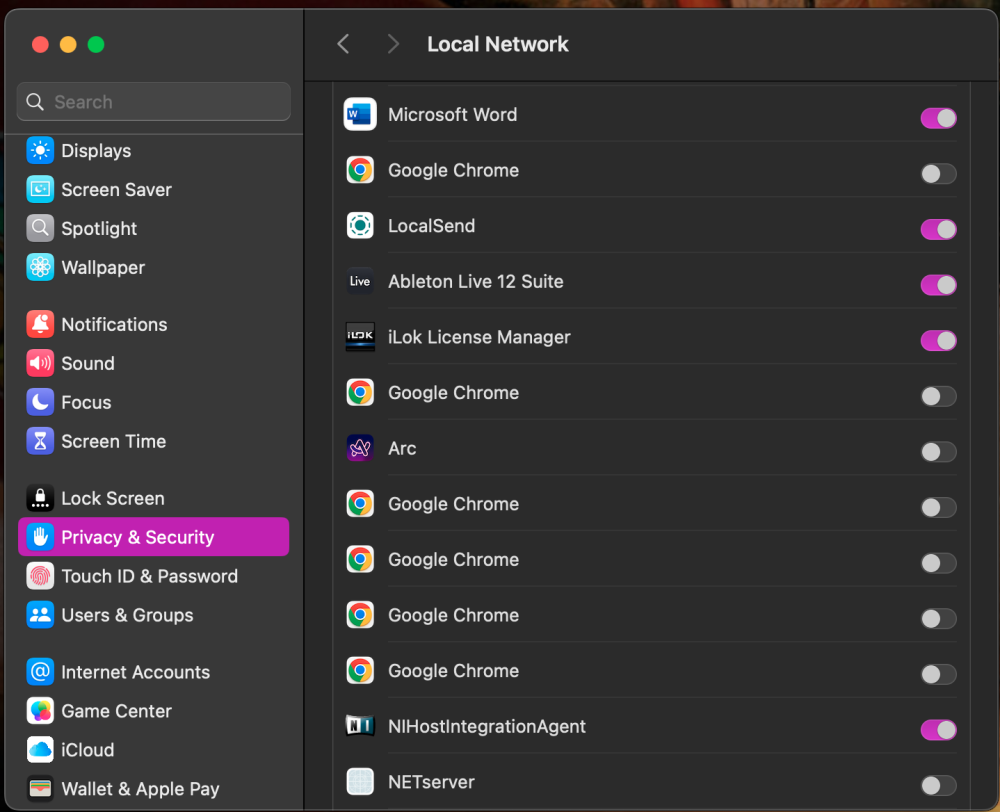Click the Game Center bubbles icon

tap(40, 711)
